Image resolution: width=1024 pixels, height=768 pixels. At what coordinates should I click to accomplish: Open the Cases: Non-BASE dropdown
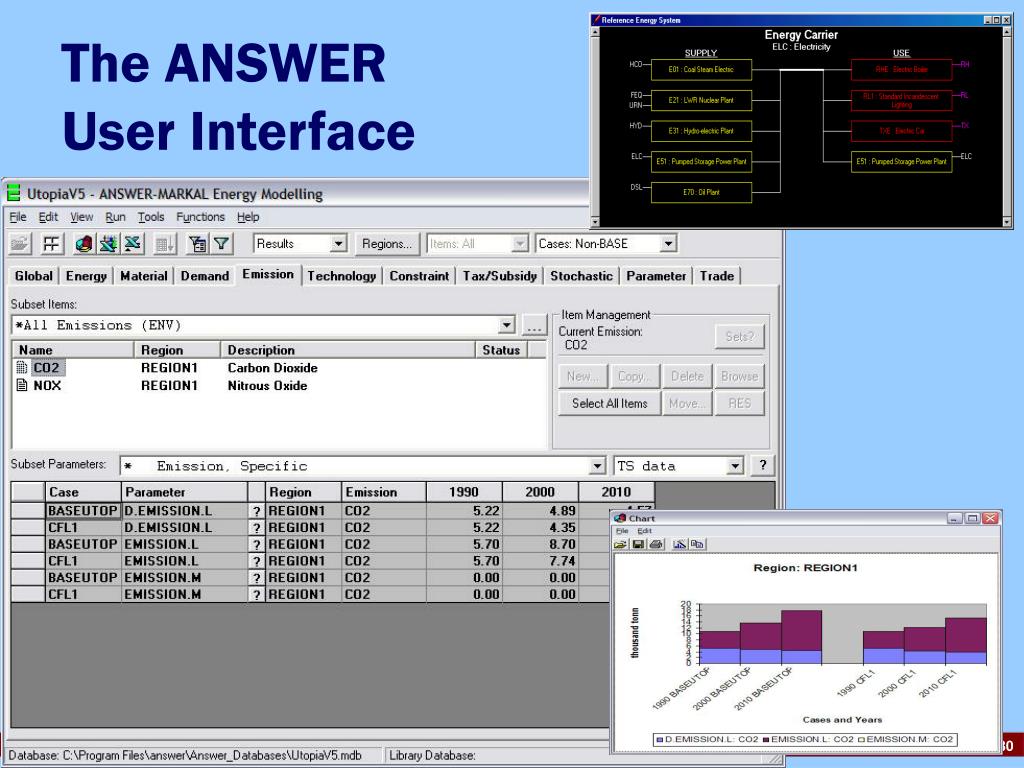[668, 244]
